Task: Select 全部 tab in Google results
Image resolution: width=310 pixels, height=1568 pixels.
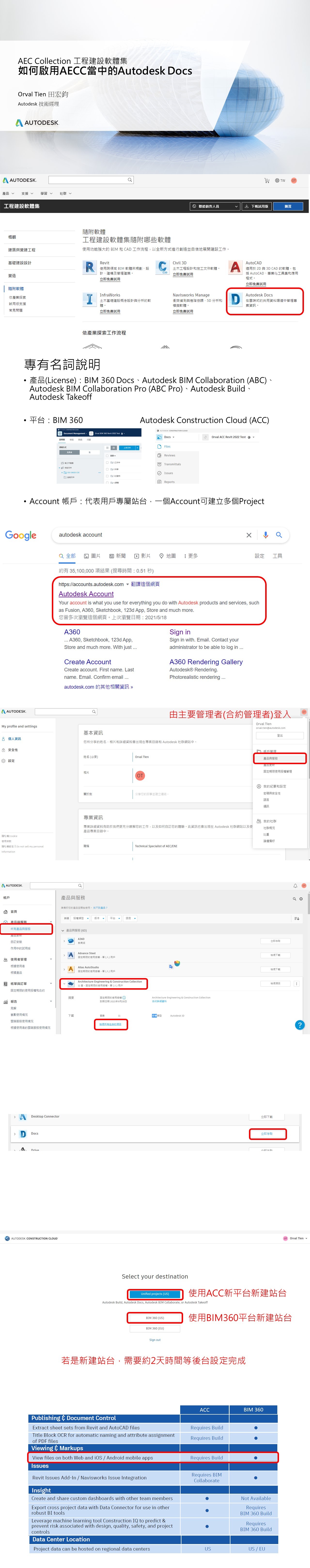Action: pyautogui.click(x=68, y=556)
